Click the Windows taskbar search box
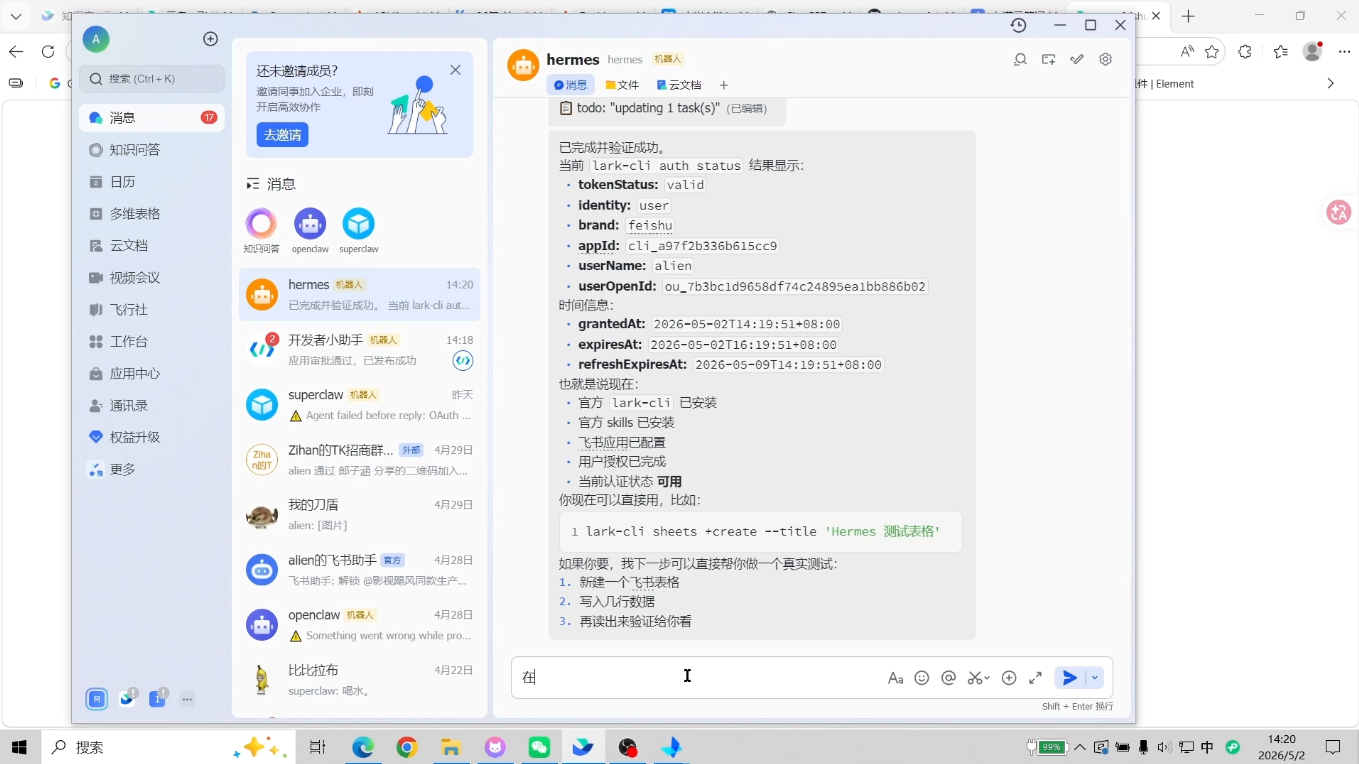Image resolution: width=1359 pixels, height=764 pixels. [169, 747]
